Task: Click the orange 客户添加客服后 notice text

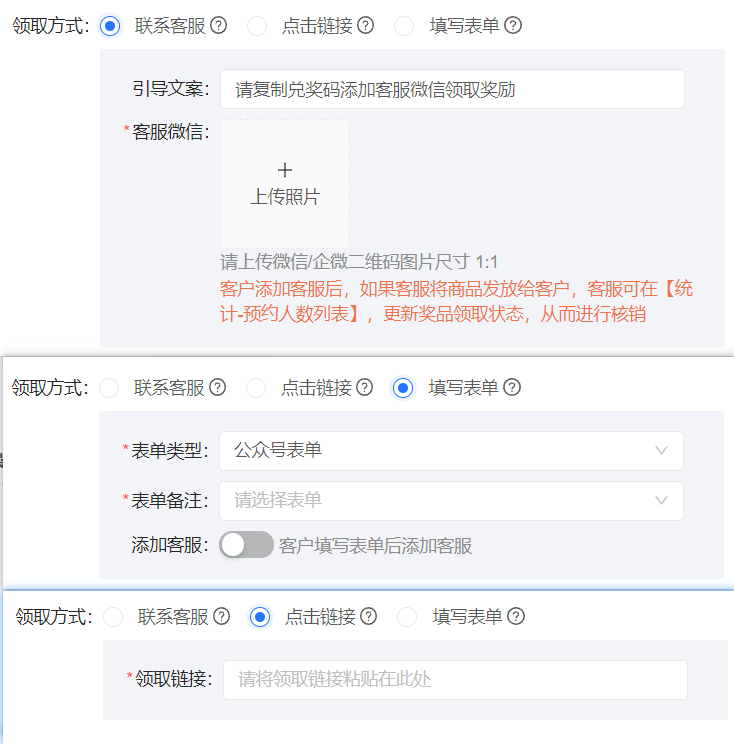Action: 456,301
